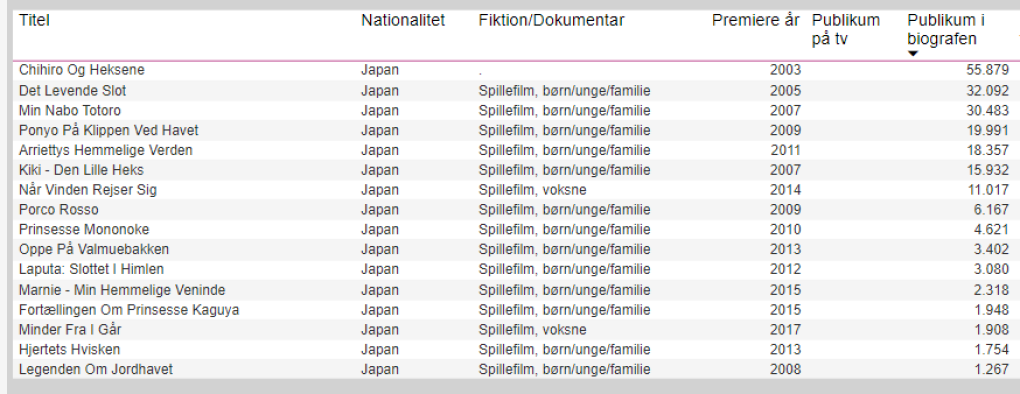The image size is (1020, 394).
Task: Select the Hjertets Hvisken title
Action: (x=70, y=350)
